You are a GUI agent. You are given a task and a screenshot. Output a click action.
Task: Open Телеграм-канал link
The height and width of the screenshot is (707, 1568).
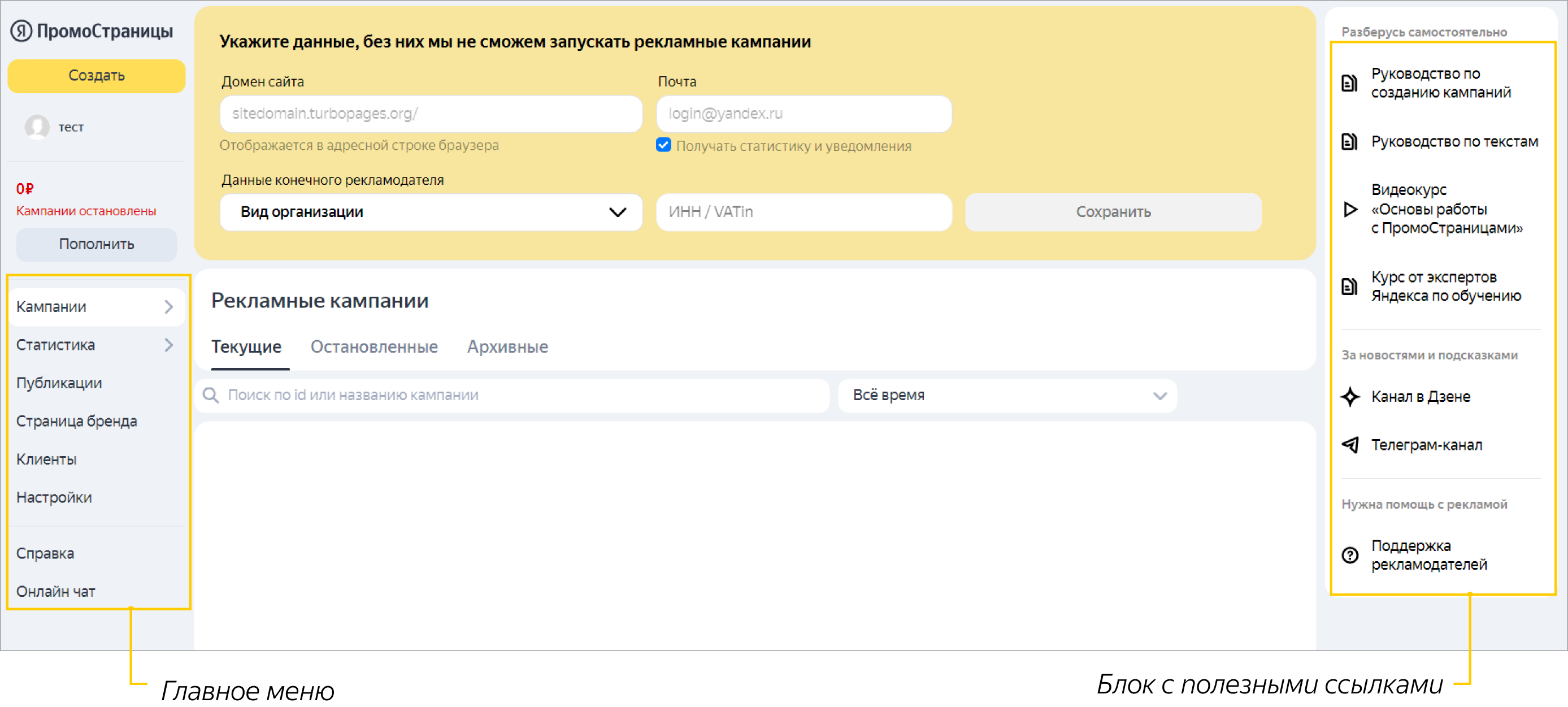(x=1426, y=445)
